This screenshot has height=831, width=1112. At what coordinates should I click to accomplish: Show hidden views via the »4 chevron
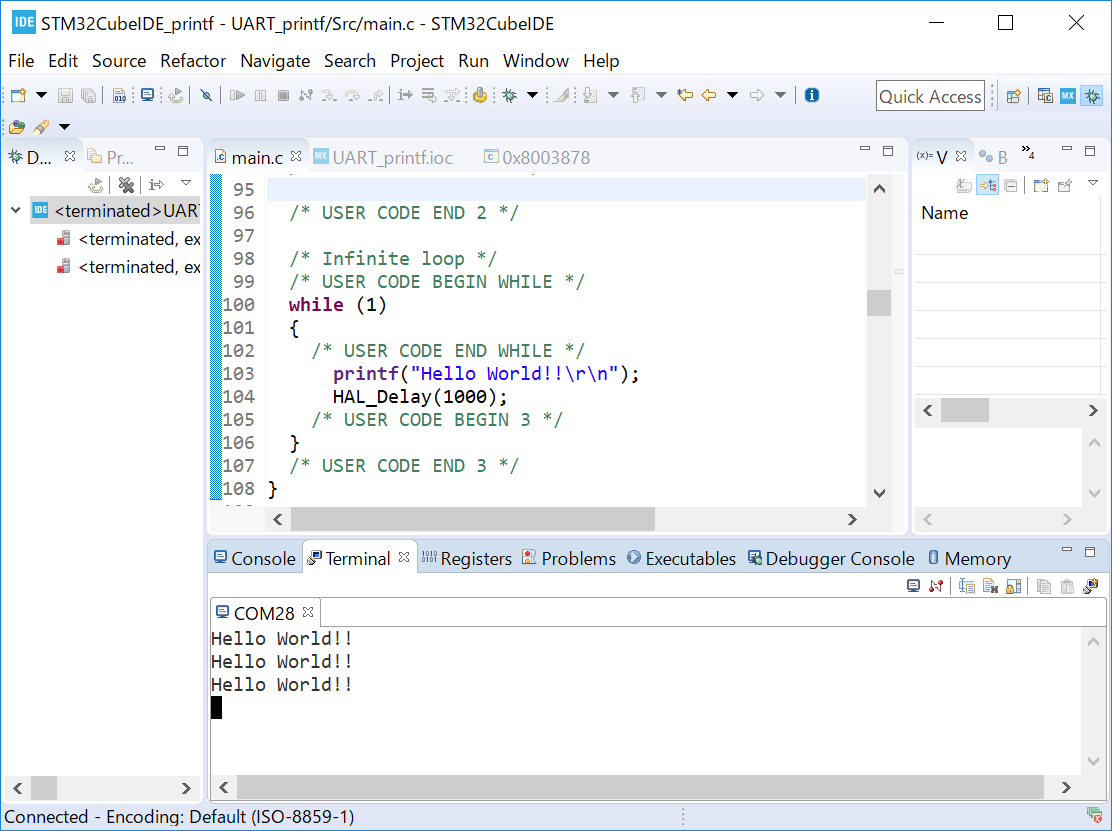coord(1028,151)
